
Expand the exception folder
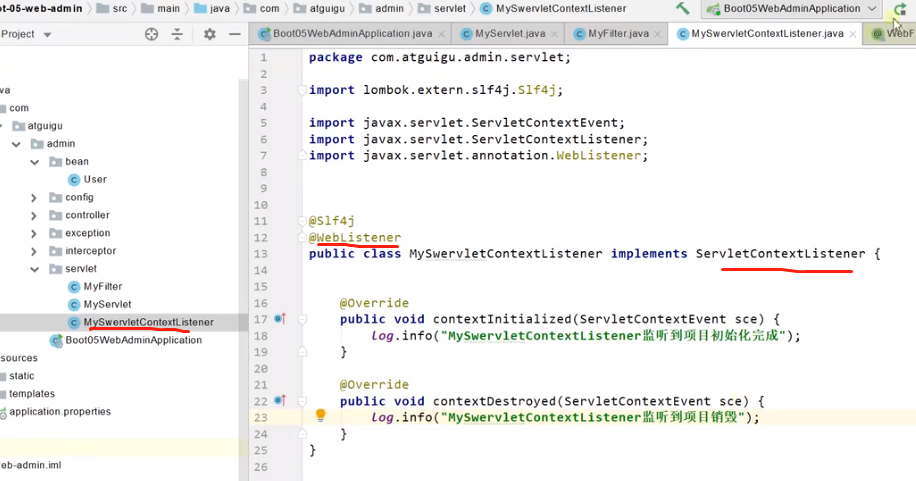click(x=34, y=233)
